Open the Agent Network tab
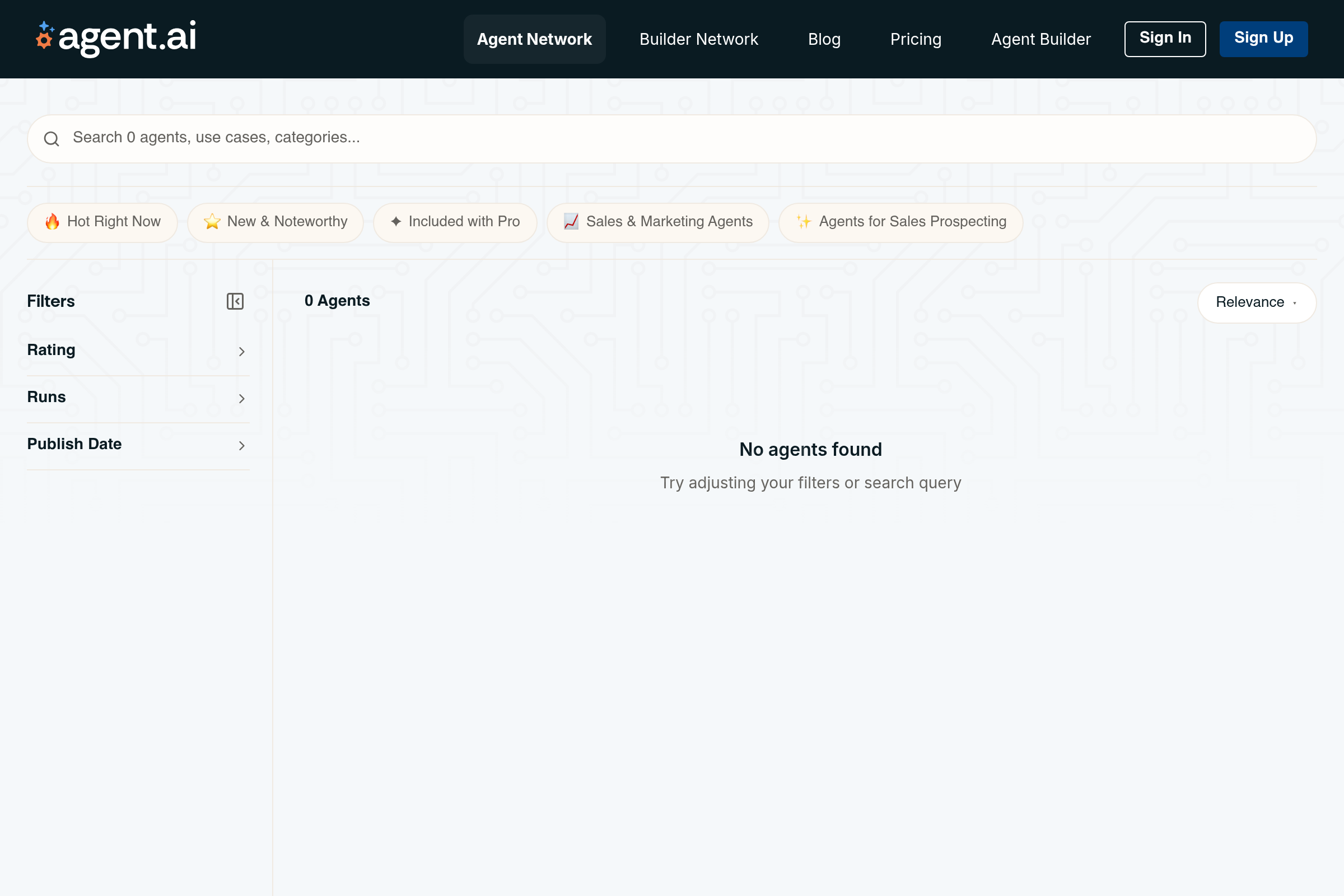This screenshot has width=1344, height=896. click(x=534, y=39)
